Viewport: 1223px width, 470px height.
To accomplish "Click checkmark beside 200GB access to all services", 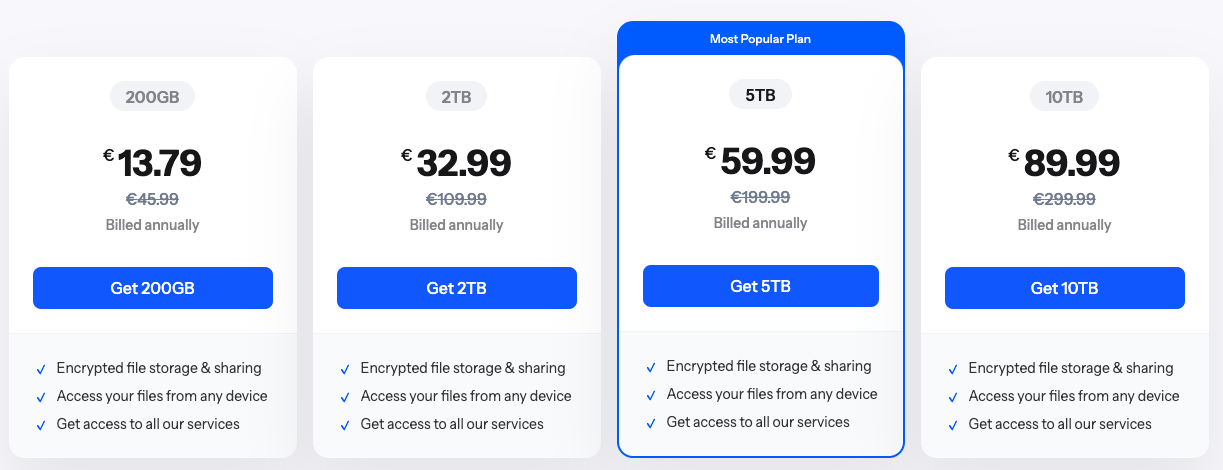I will pos(40,425).
